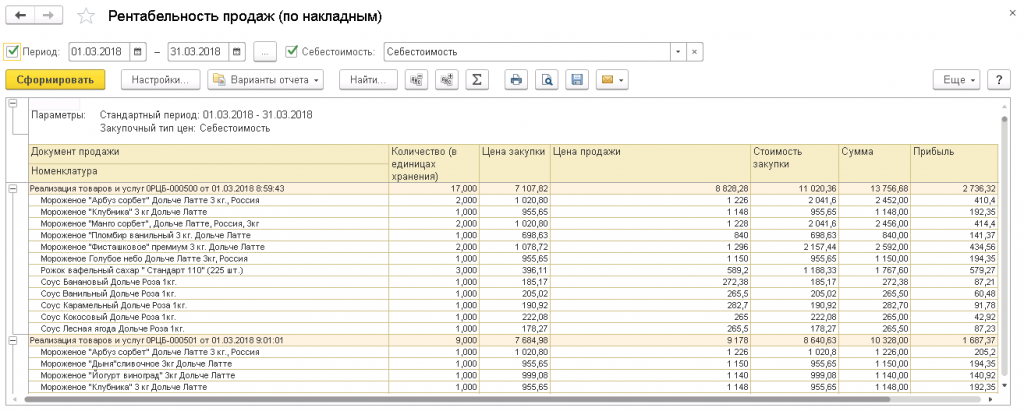Open Себестоимость price type dropdown arrow

click(x=678, y=52)
